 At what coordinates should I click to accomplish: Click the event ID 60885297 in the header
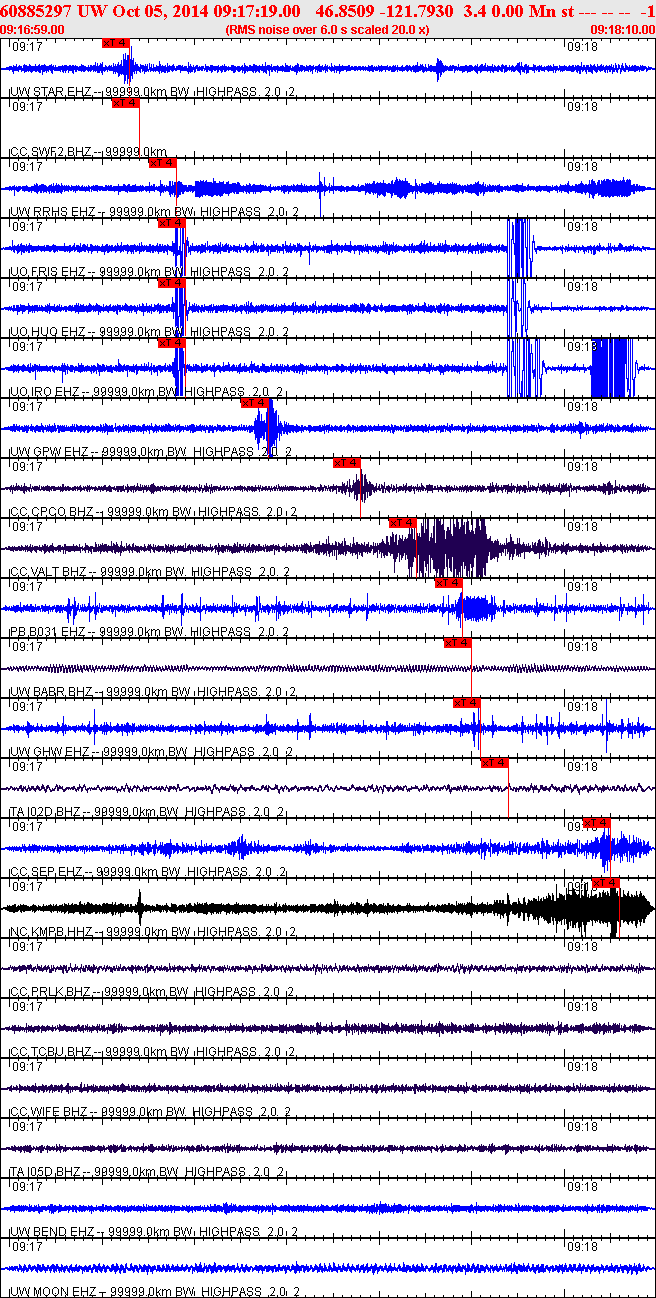coord(35,11)
